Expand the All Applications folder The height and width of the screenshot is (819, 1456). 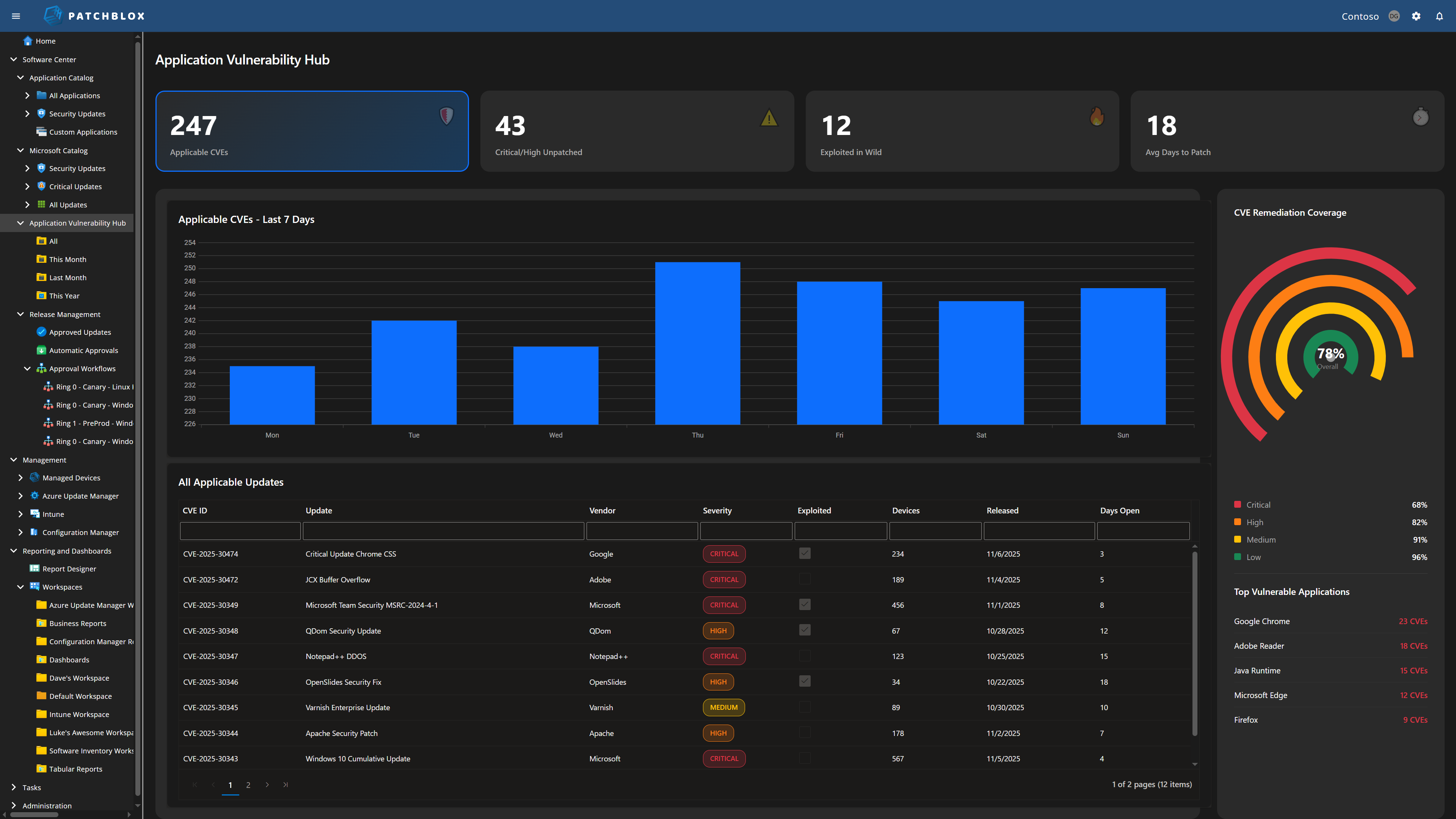tap(27, 95)
